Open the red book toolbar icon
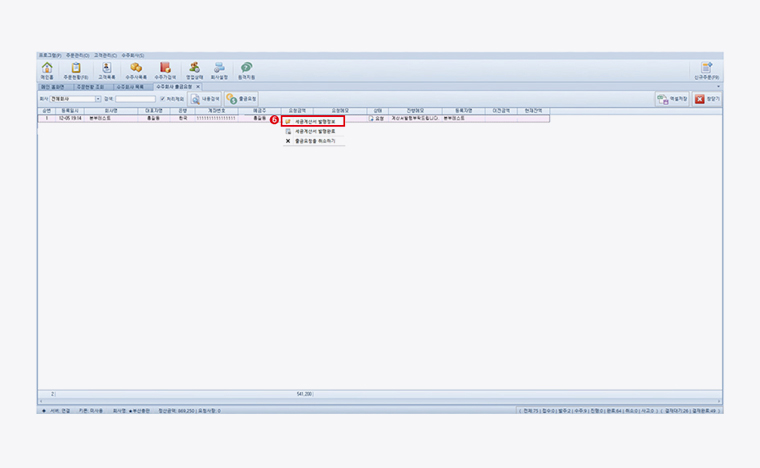Screen dimensions: 760x468 click(x=165, y=69)
